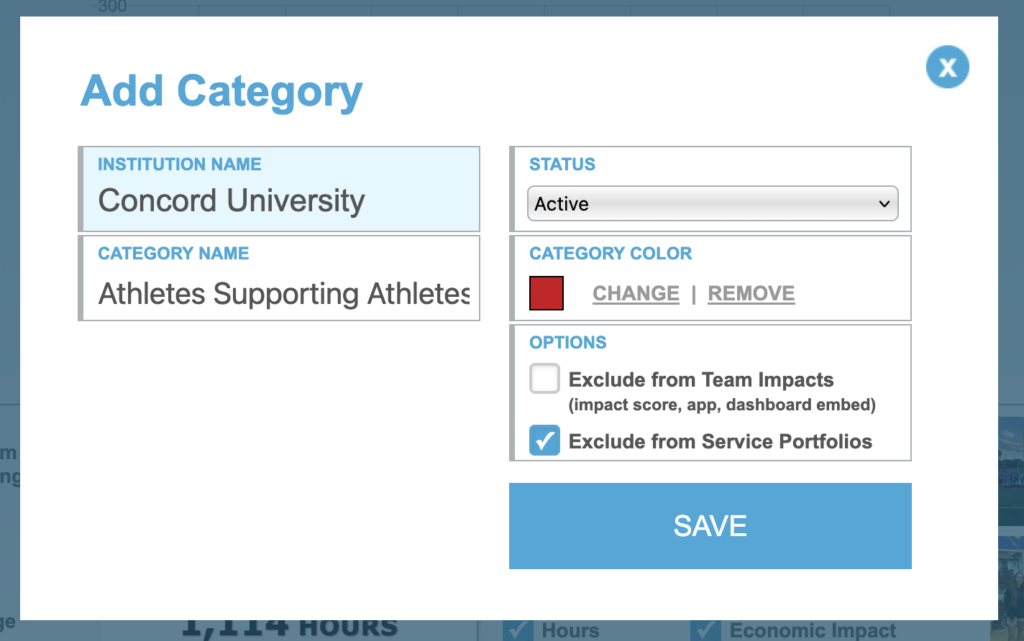This screenshot has height=641, width=1024.
Task: Click the red category color swatch
Action: (546, 293)
